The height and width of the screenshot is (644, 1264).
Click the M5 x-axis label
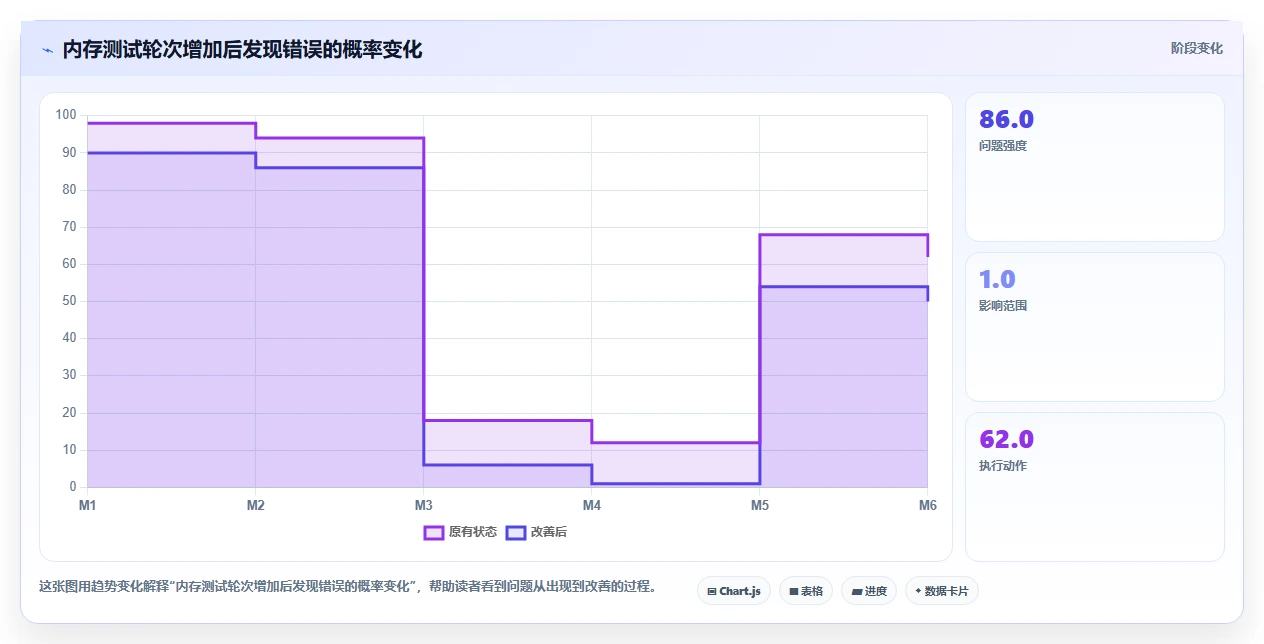click(759, 506)
